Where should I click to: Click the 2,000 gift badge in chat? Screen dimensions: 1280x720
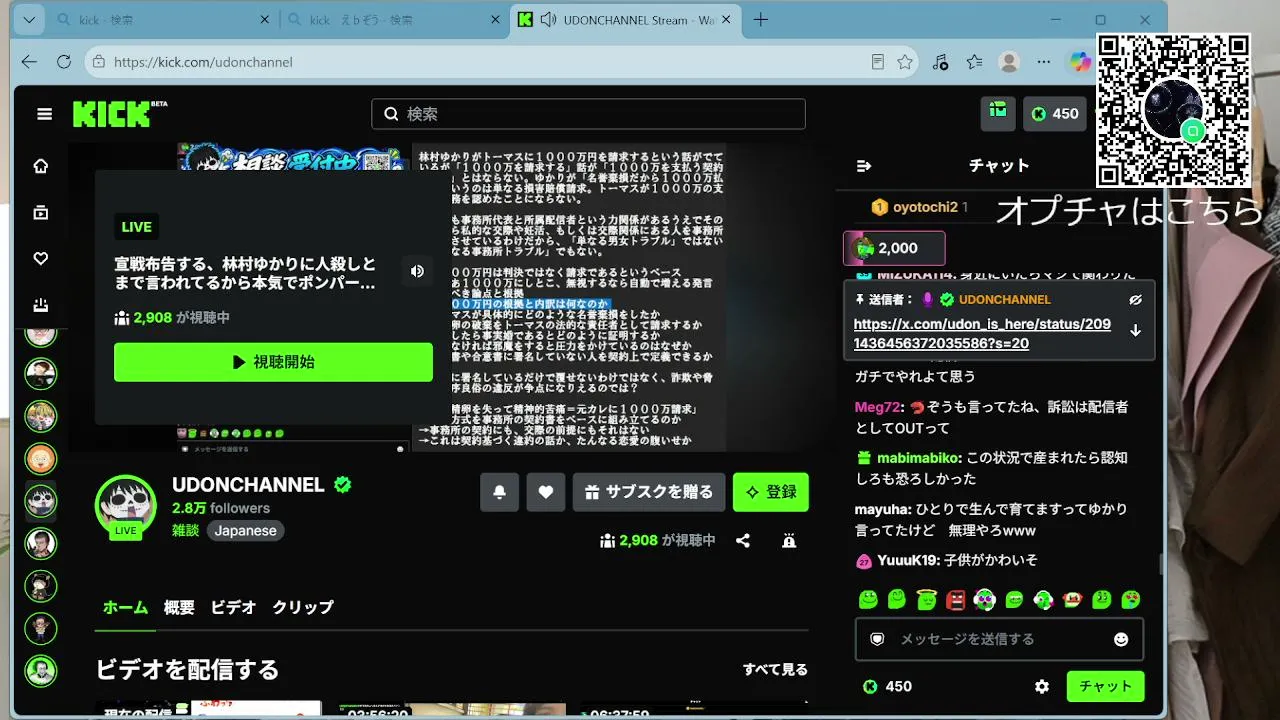[894, 248]
